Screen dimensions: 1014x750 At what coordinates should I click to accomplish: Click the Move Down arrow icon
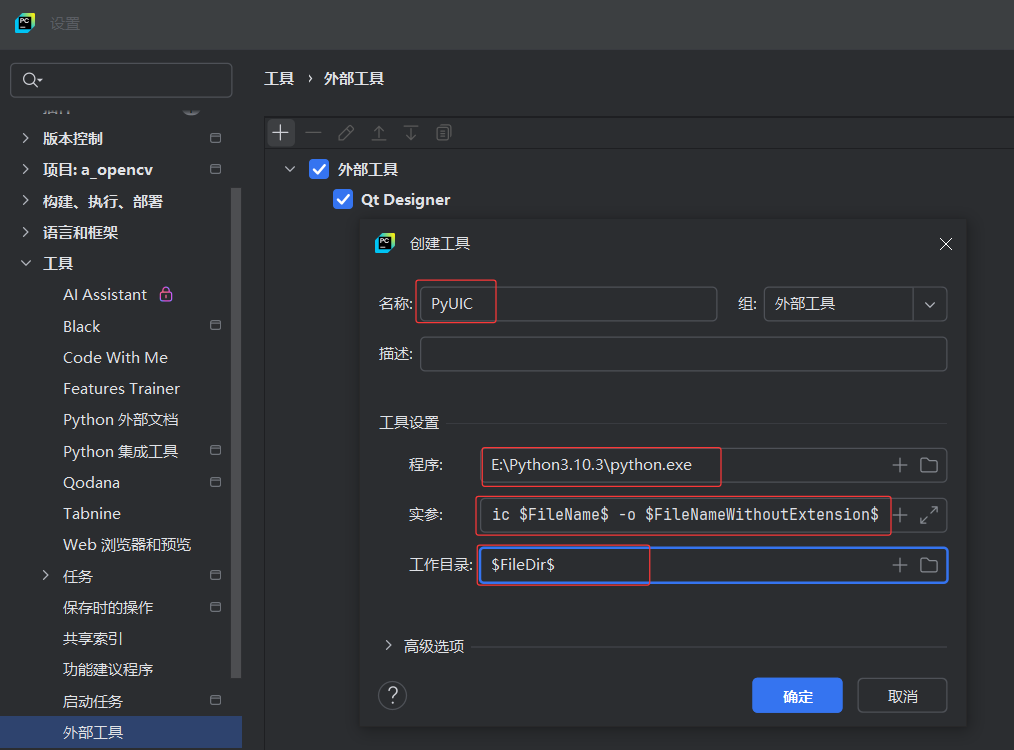[x=411, y=133]
